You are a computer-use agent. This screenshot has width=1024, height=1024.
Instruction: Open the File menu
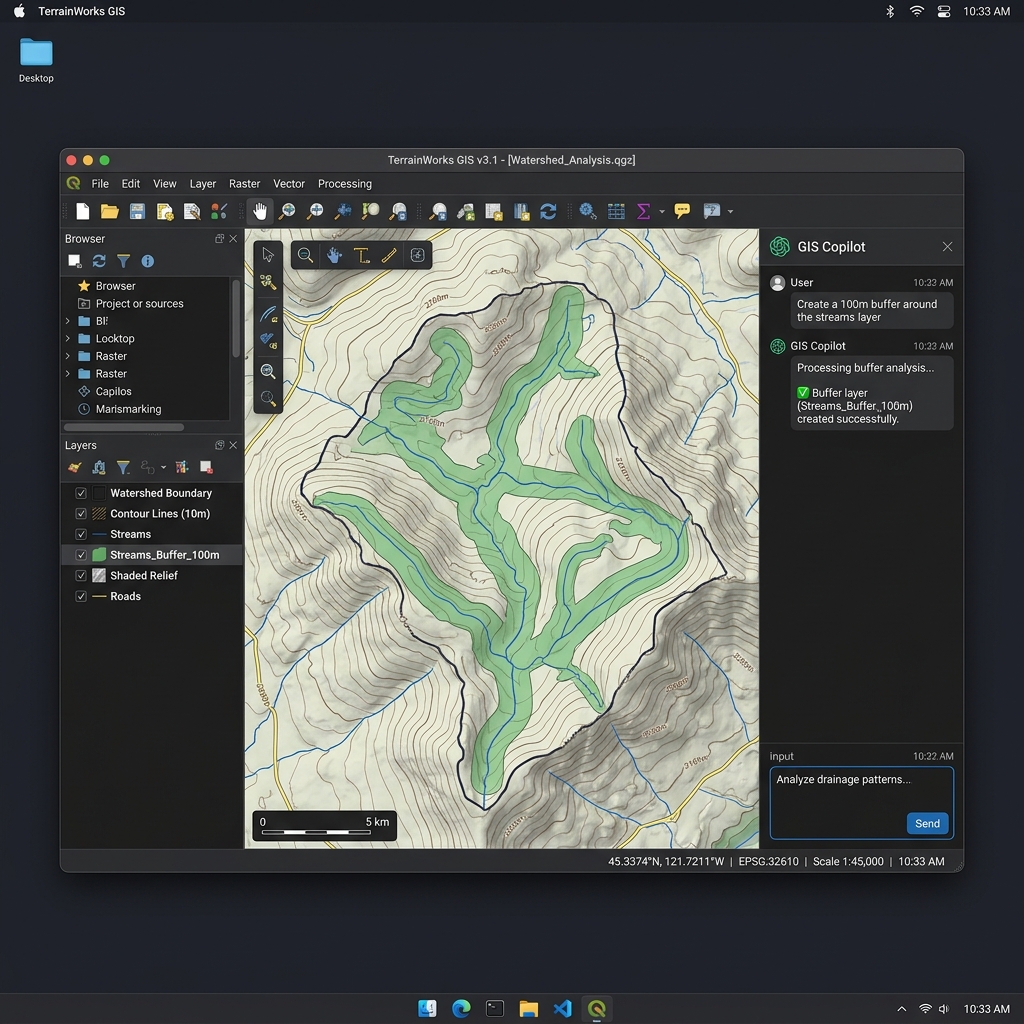[x=100, y=184]
